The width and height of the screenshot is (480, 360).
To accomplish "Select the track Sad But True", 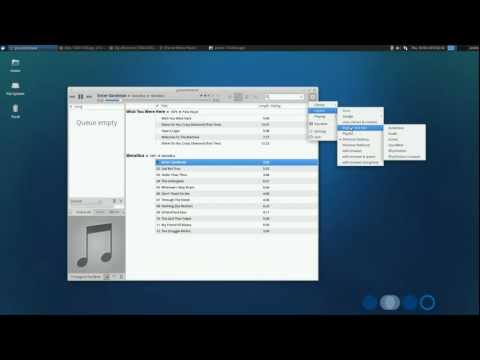I will point(237,169).
